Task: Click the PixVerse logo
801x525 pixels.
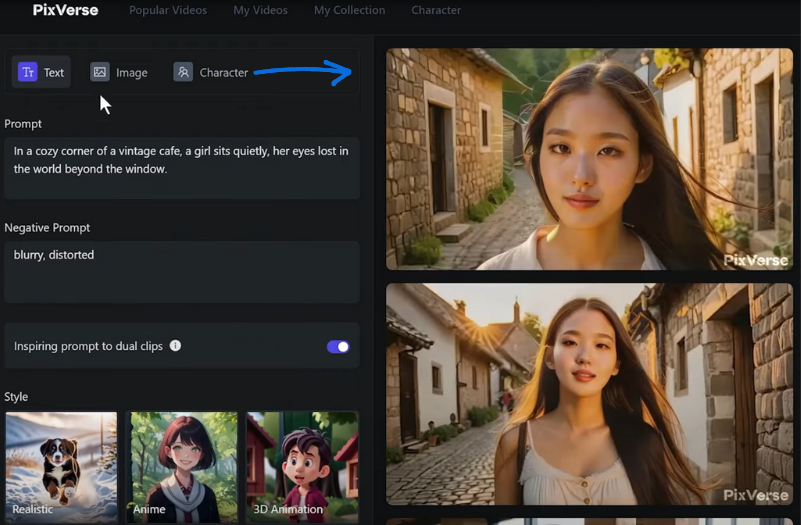Action: pyautogui.click(x=65, y=10)
